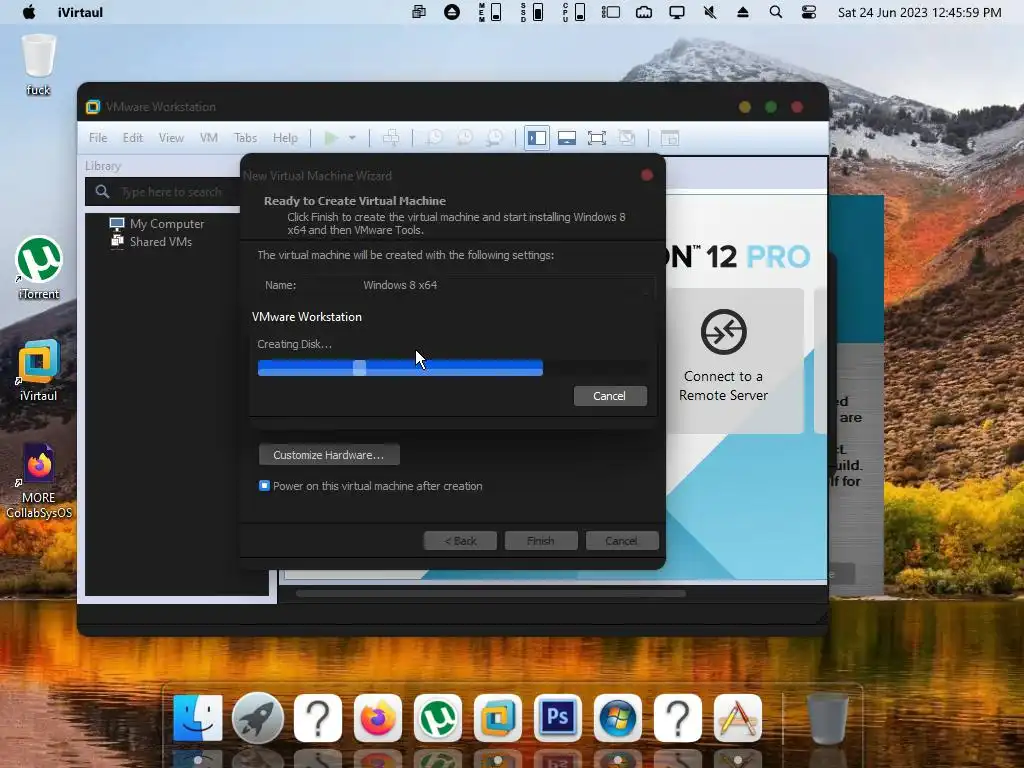This screenshot has height=768, width=1024.
Task: Click the Revert to Snapshot toolbar icon
Action: click(x=464, y=138)
